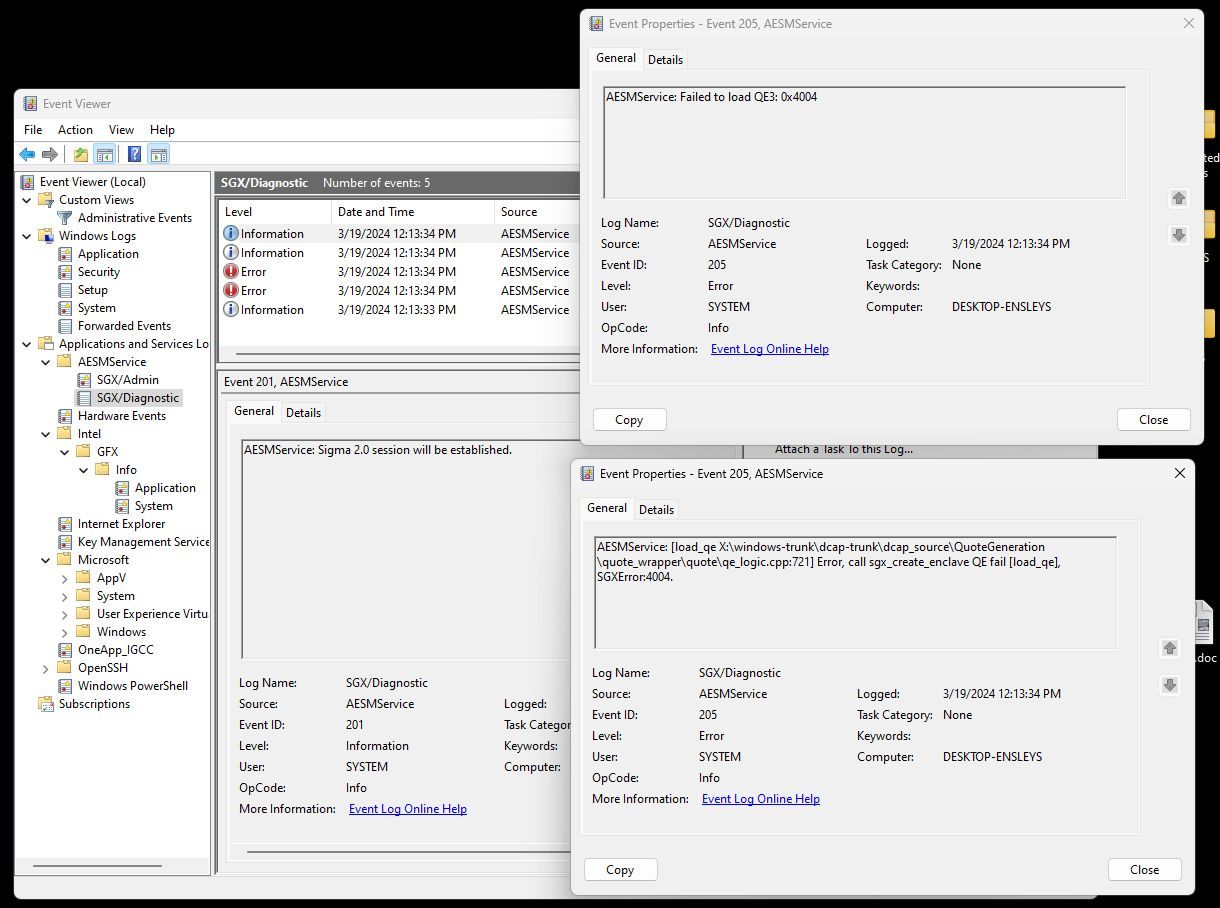Open Event Log Online Help in 'Failed to load QE3' dialog
The image size is (1220, 908).
770,349
